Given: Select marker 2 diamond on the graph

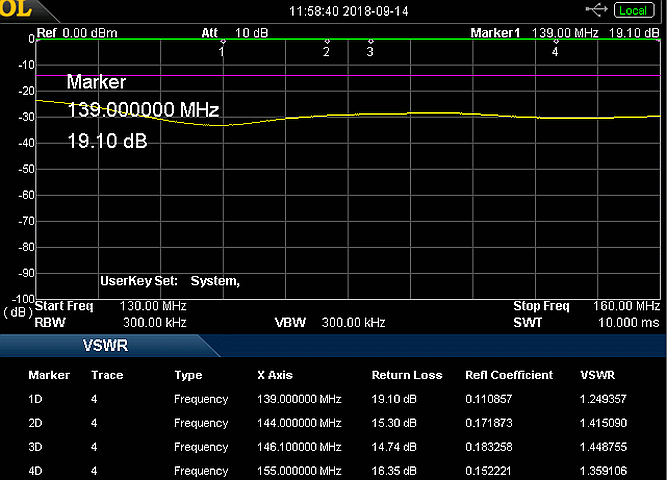Looking at the screenshot, I should click(x=327, y=42).
